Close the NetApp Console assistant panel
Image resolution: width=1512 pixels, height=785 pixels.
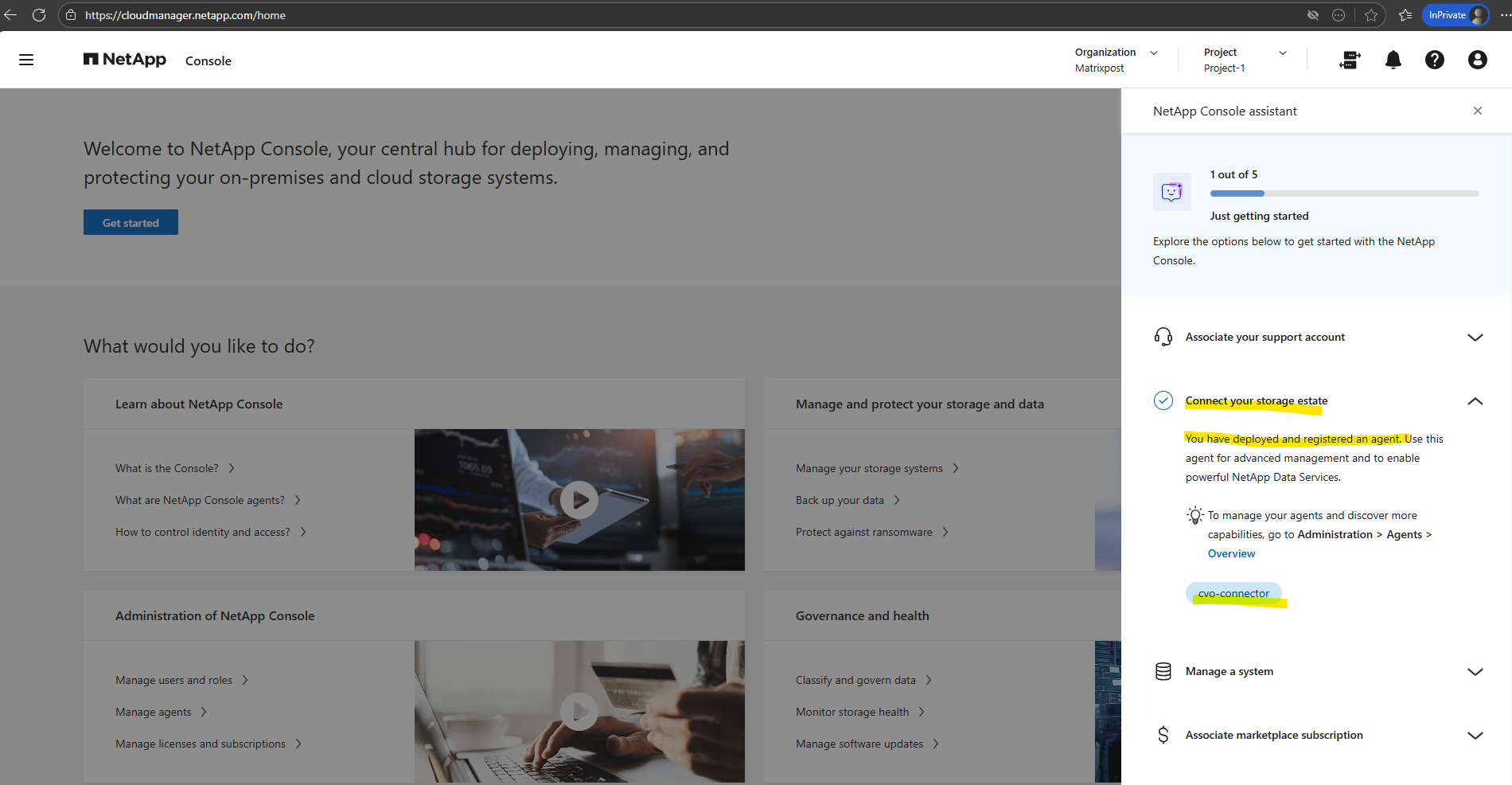[x=1478, y=111]
